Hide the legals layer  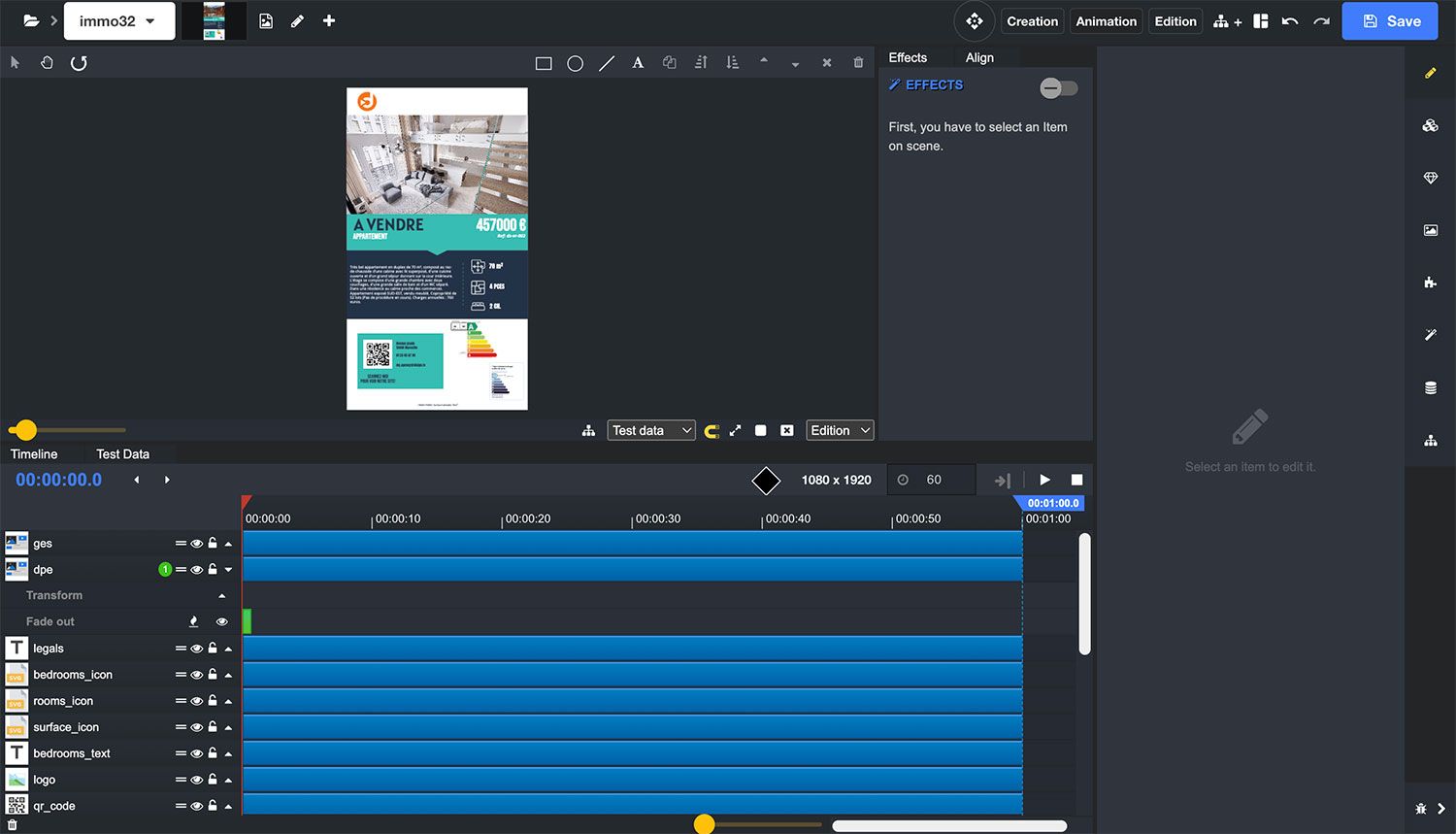197,649
